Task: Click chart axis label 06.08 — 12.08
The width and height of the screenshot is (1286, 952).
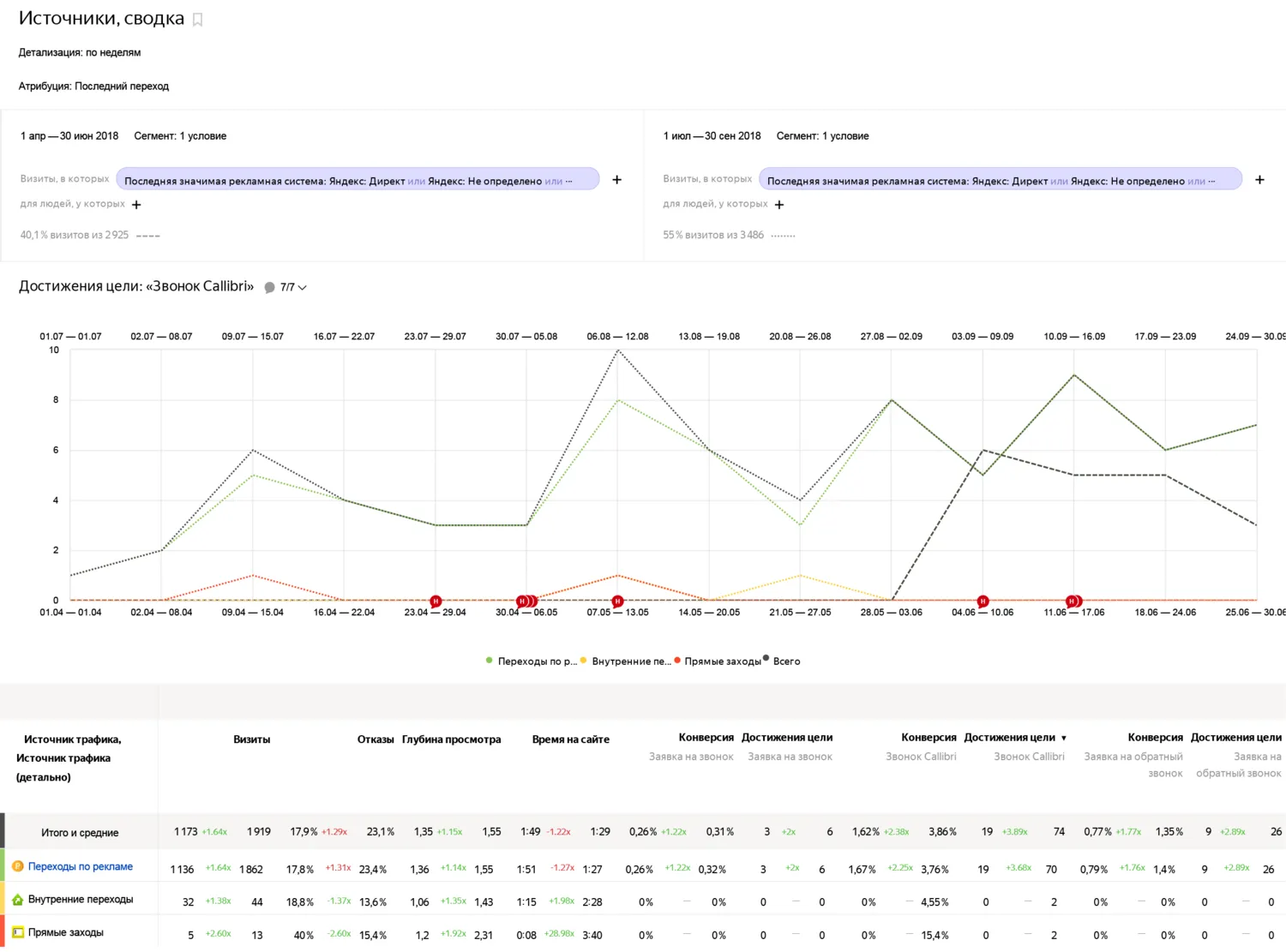Action: [x=617, y=337]
